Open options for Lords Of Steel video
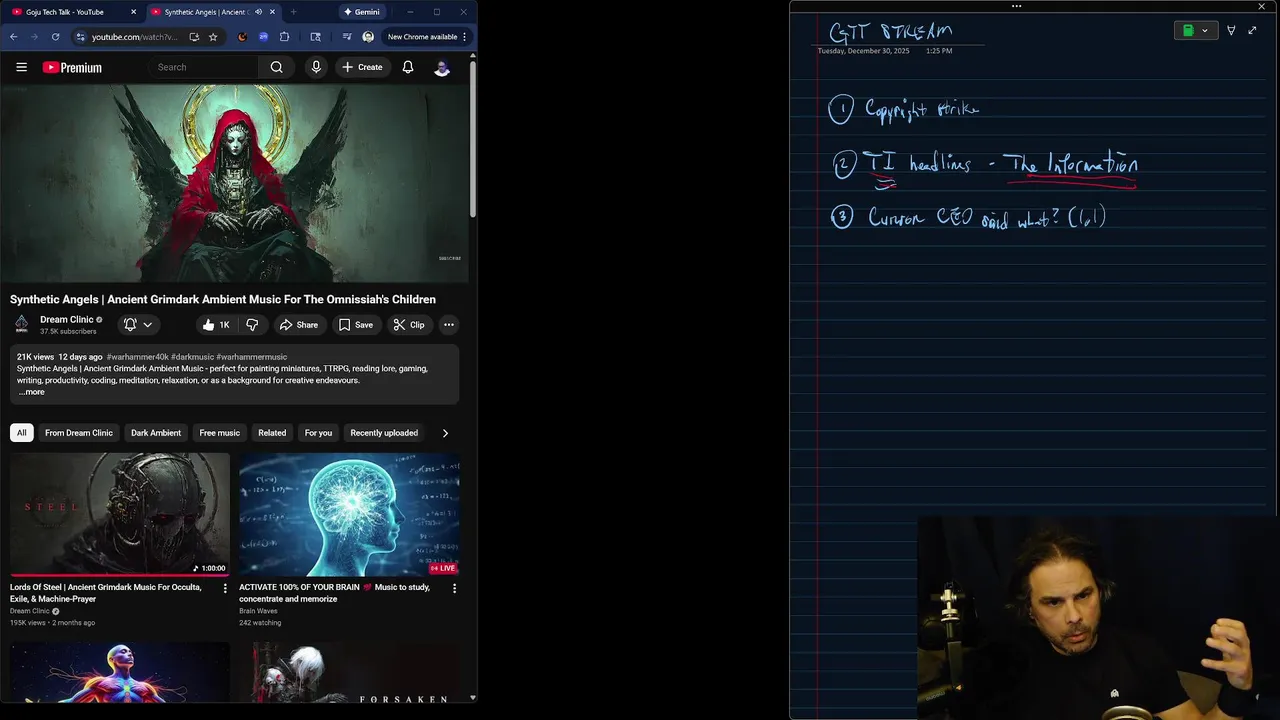The image size is (1280, 720). (x=225, y=588)
